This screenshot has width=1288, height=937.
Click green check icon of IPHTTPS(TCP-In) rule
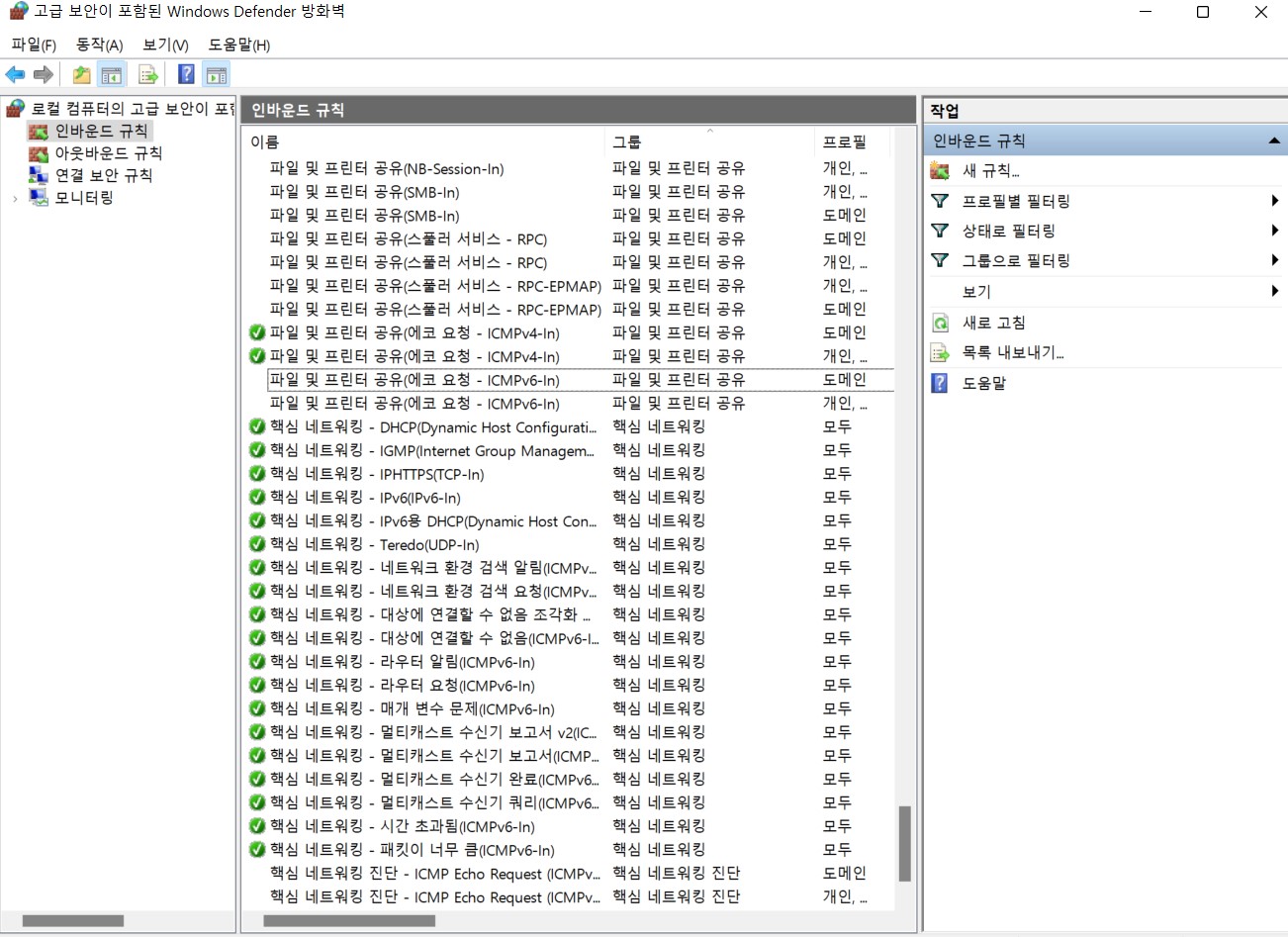257,474
